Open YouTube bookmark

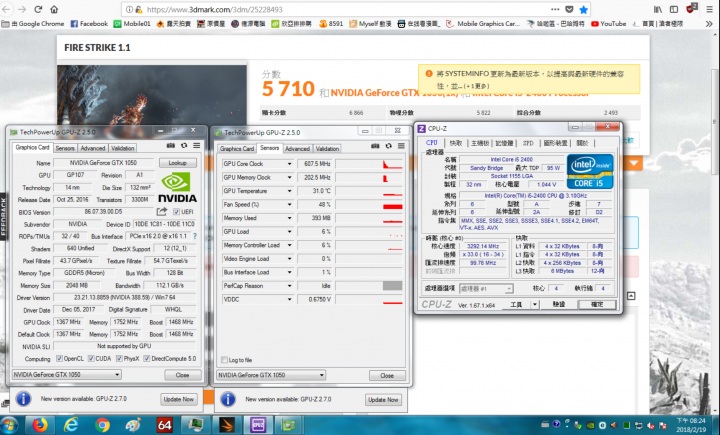tap(608, 23)
